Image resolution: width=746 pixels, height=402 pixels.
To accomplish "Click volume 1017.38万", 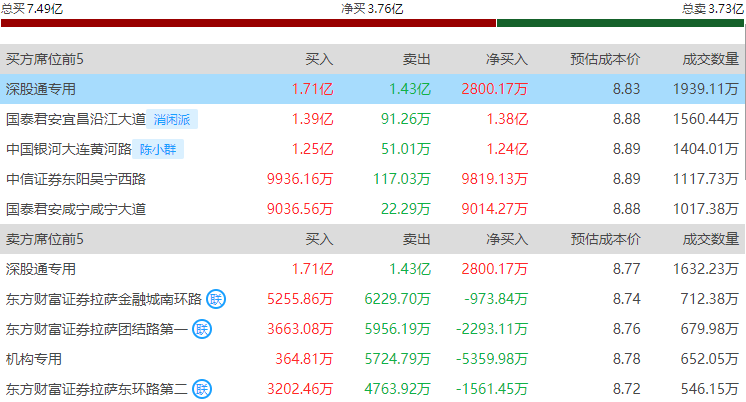I will [706, 209].
